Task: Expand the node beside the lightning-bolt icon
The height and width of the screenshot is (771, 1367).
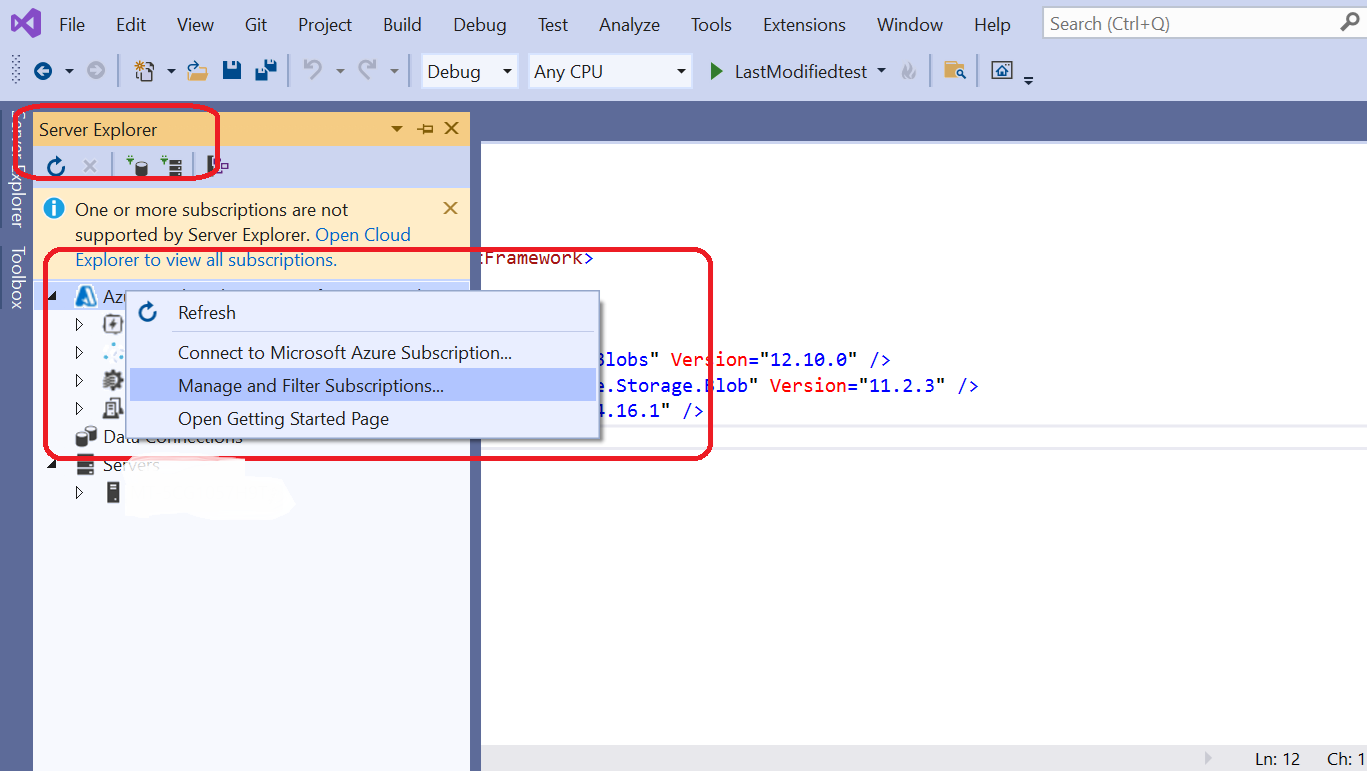Action: point(80,324)
